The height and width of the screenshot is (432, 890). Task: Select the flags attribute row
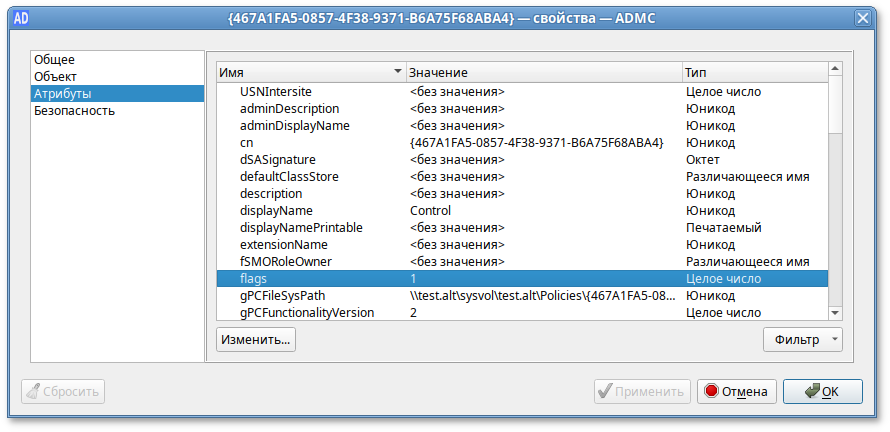tap(522, 279)
